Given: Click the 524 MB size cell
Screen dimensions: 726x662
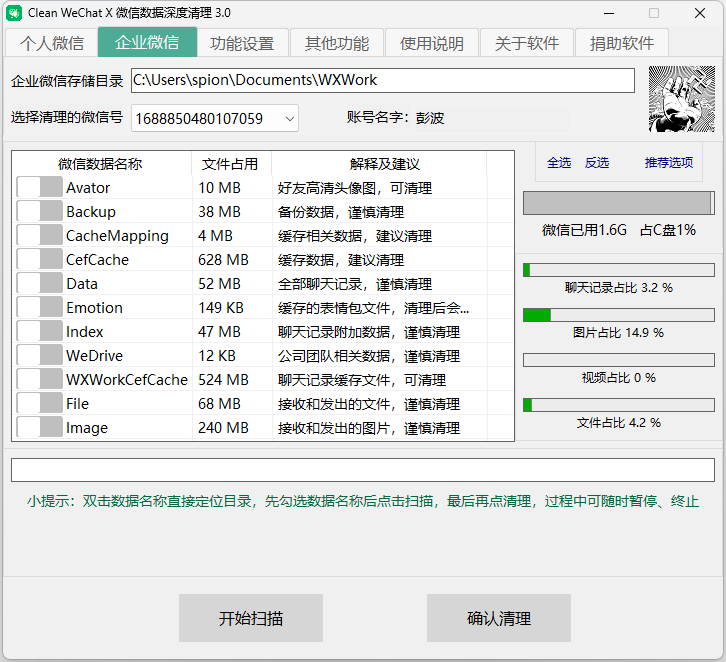Looking at the screenshot, I should tap(223, 380).
